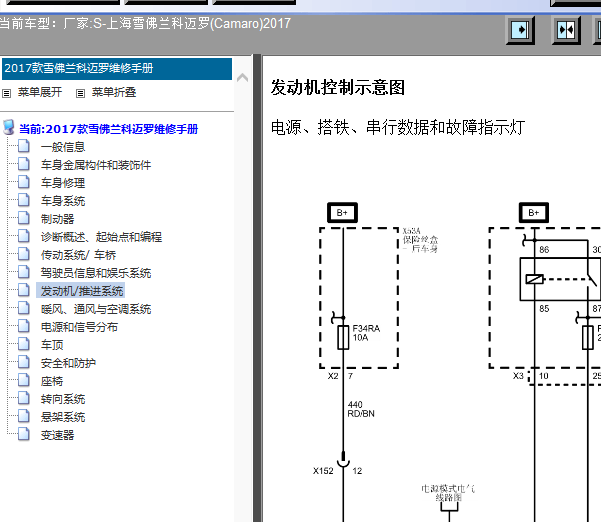Select 传动系统/车桥 entry

click(78, 255)
